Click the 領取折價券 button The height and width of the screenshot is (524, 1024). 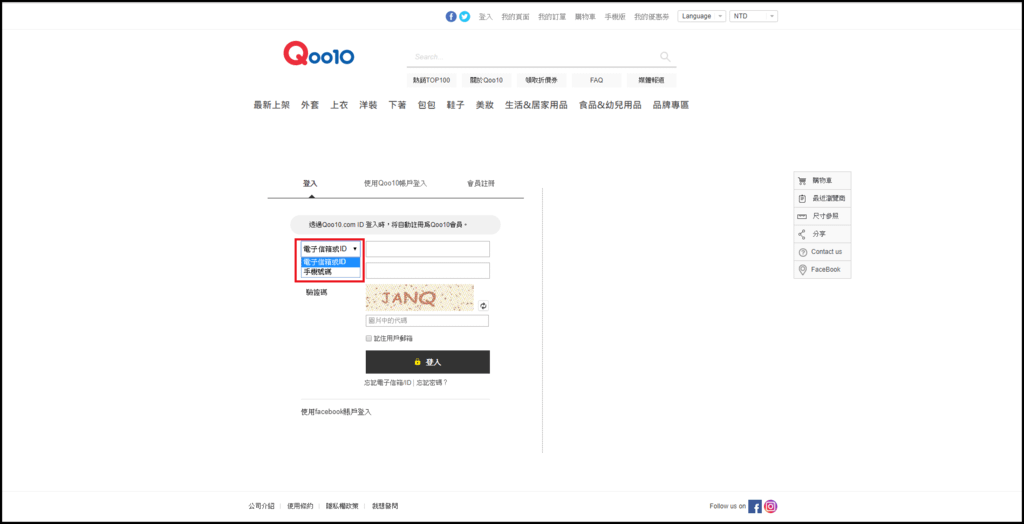[541, 80]
